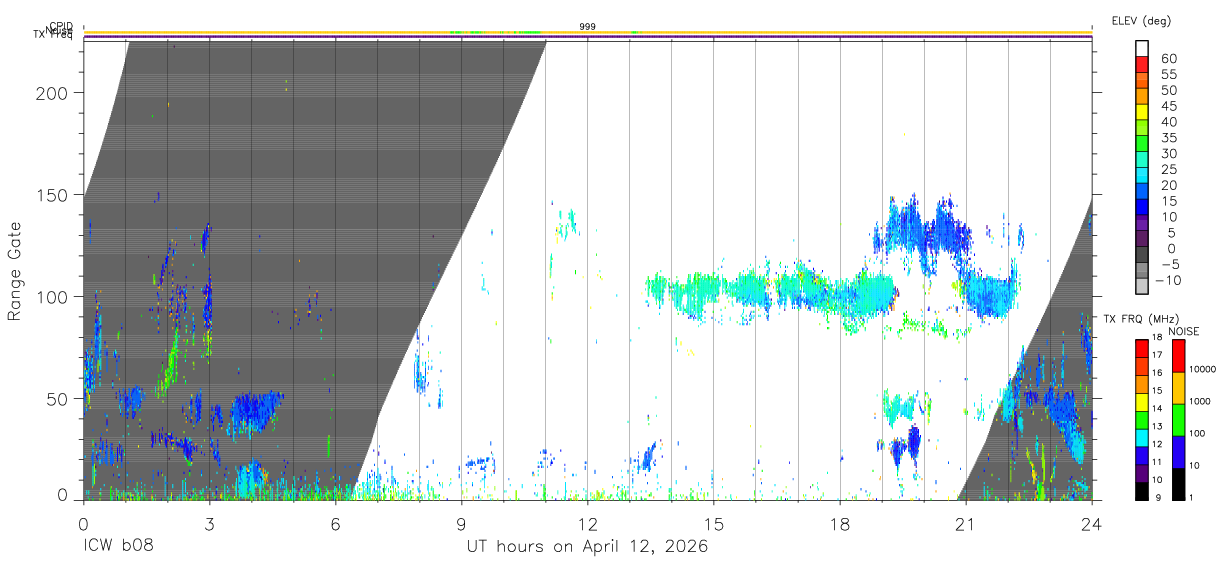The height and width of the screenshot is (567, 1228).
Task: Click the "60" label on ELEV colorbar
Action: [x=1168, y=59]
